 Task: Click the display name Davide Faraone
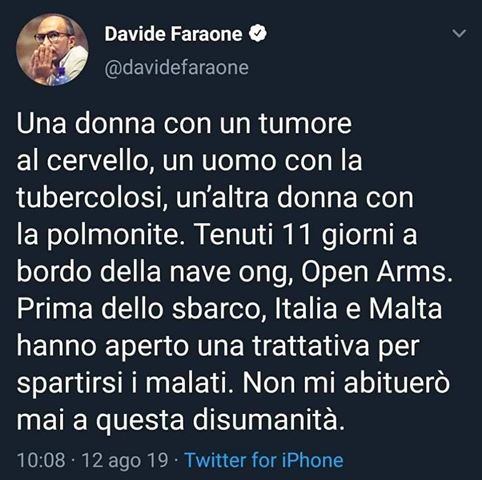pyautogui.click(x=173, y=34)
